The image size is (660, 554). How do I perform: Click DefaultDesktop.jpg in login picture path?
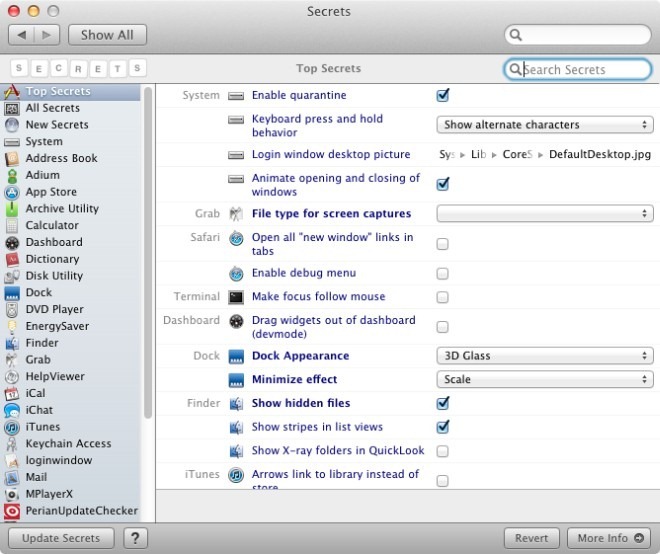click(x=600, y=154)
